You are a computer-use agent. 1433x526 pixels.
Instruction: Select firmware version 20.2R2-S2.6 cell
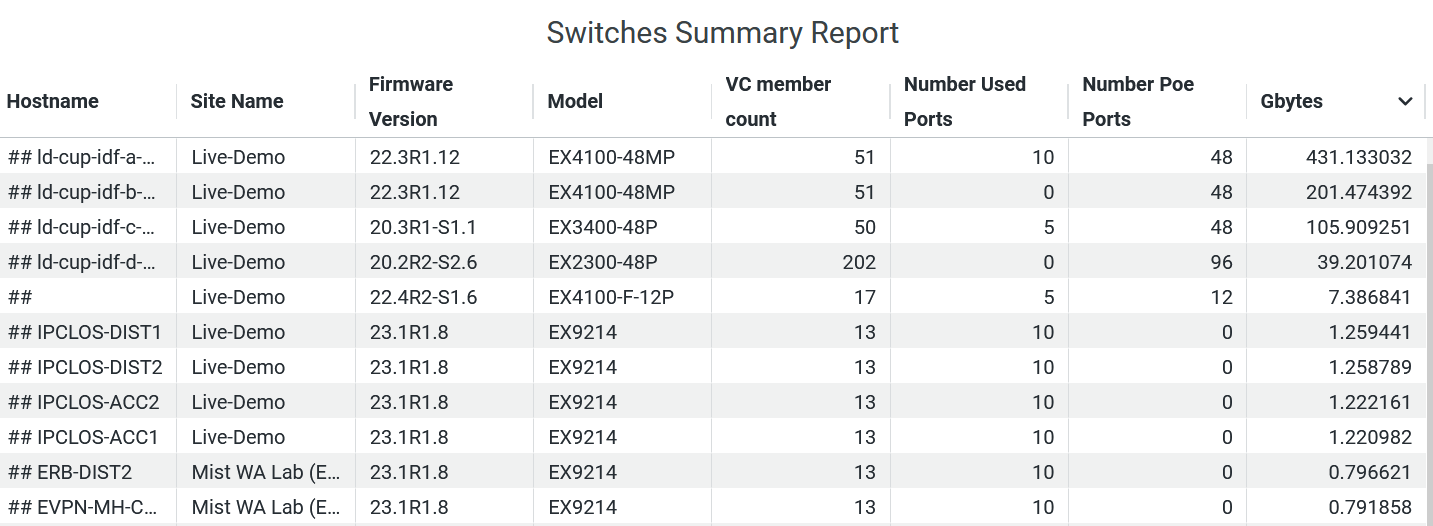coord(424,262)
